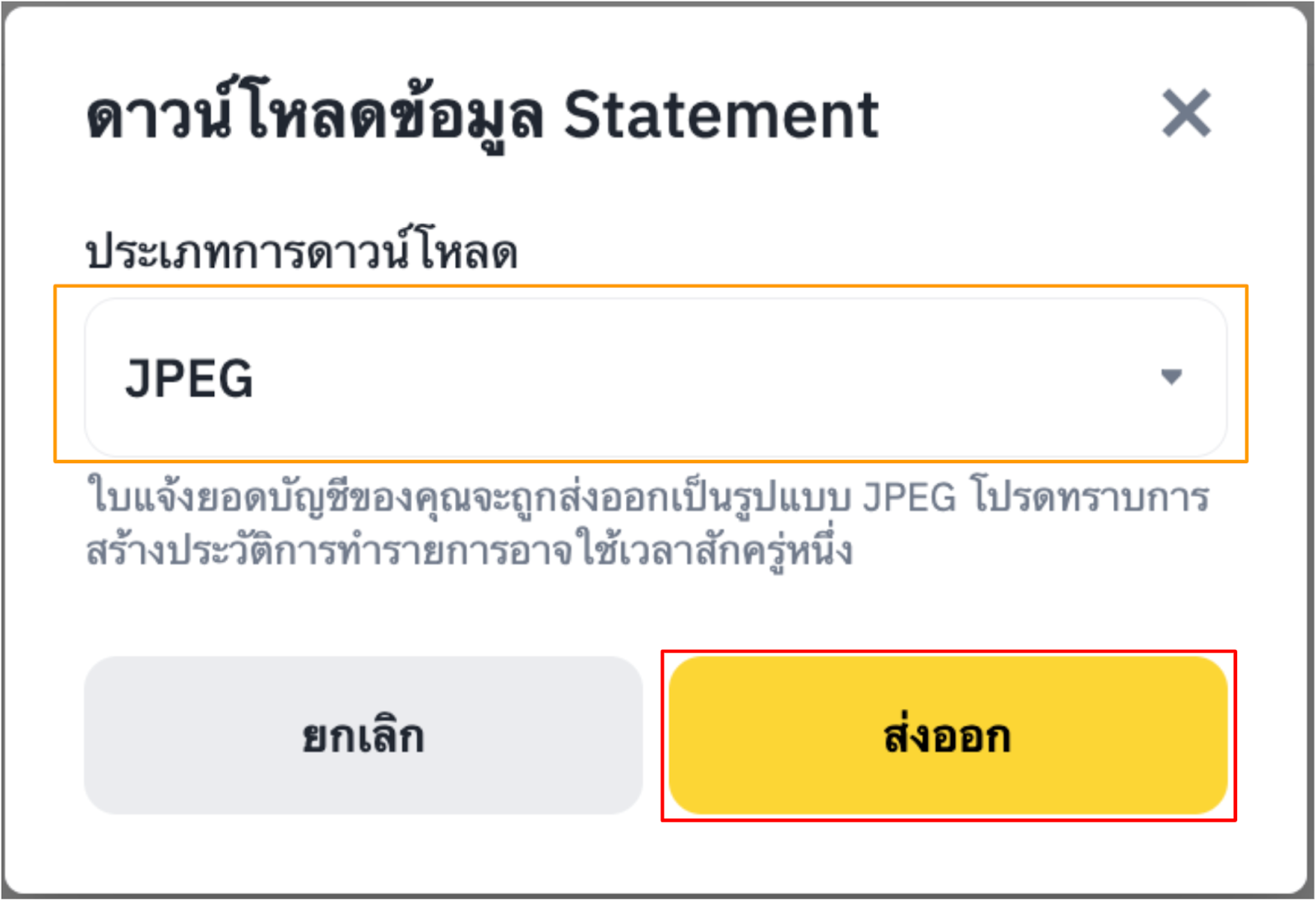Click the ยกเลิก button left of ส่งออก
Image resolution: width=1316 pixels, height=900 pixels.
coord(363,735)
